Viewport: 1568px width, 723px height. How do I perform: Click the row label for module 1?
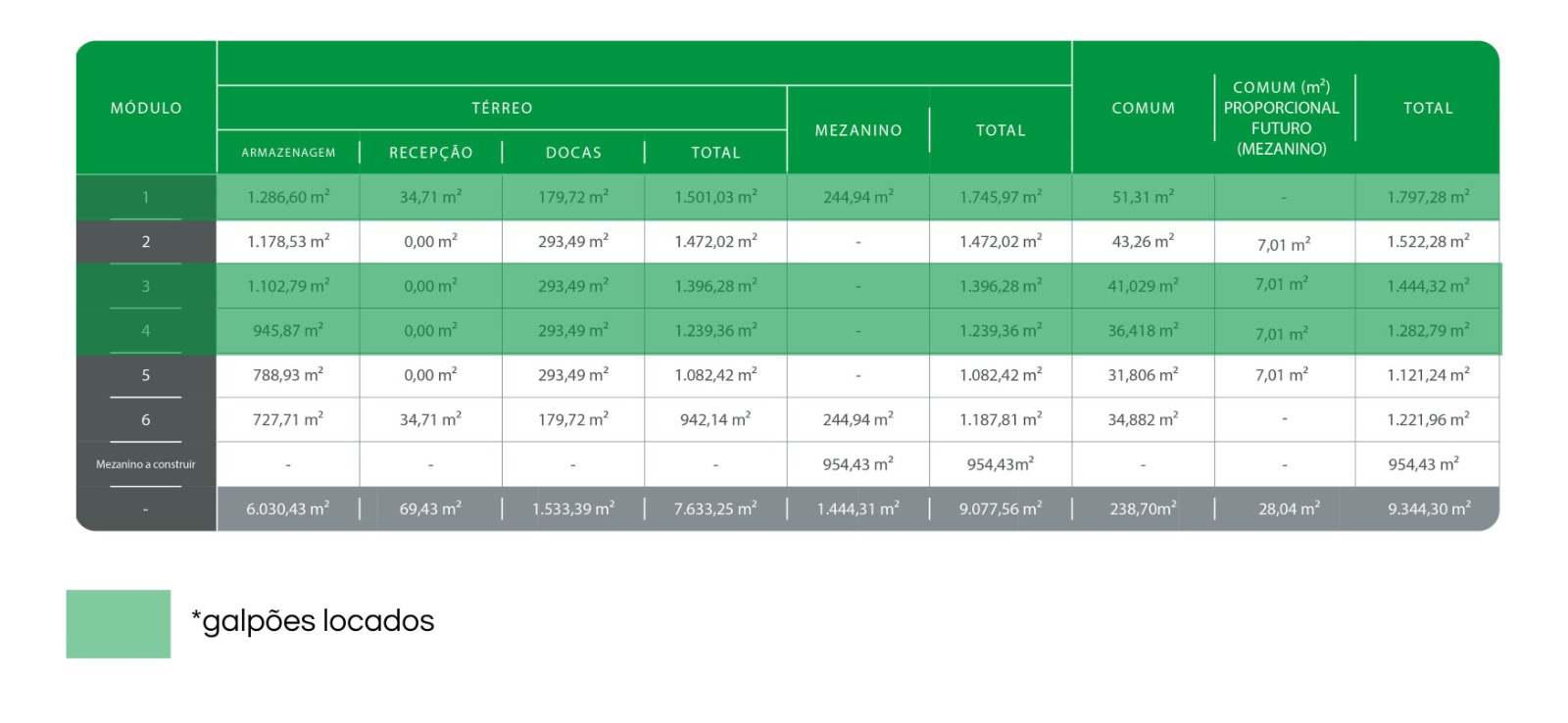pos(146,197)
